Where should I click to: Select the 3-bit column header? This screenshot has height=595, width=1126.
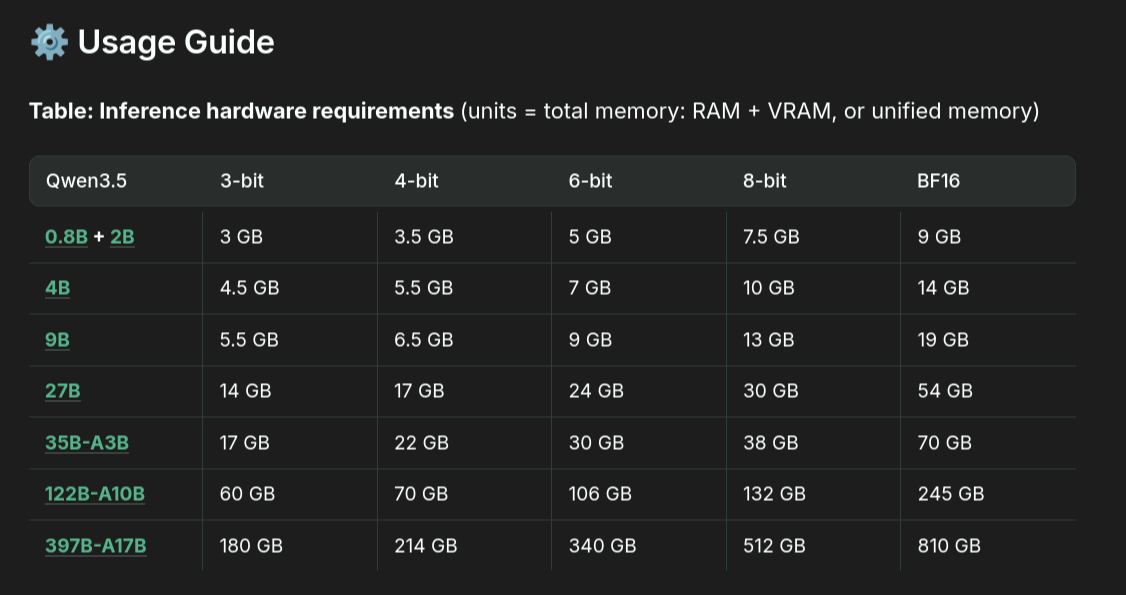tap(242, 181)
